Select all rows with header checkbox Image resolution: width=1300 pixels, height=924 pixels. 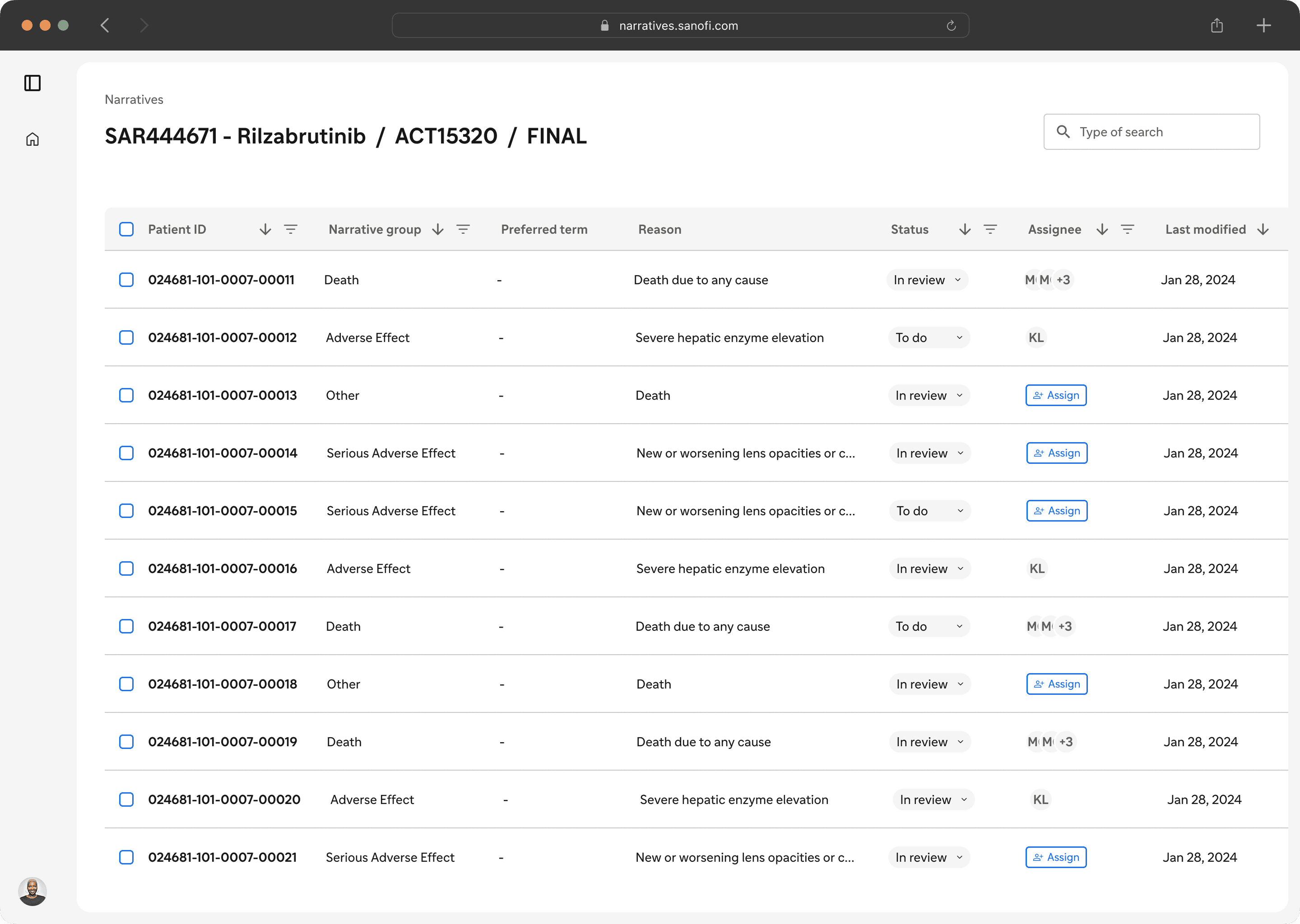pos(126,229)
